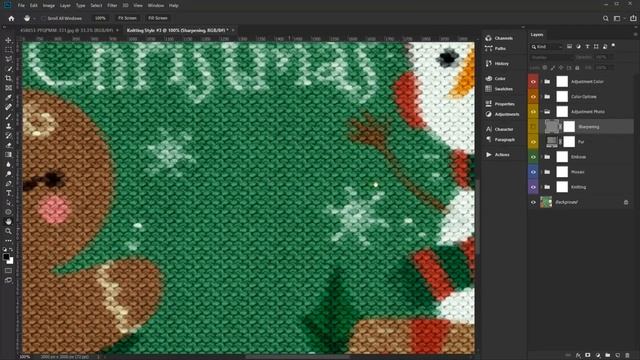Click the Share icon
The width and height of the screenshot is (640, 360).
tap(633, 18)
